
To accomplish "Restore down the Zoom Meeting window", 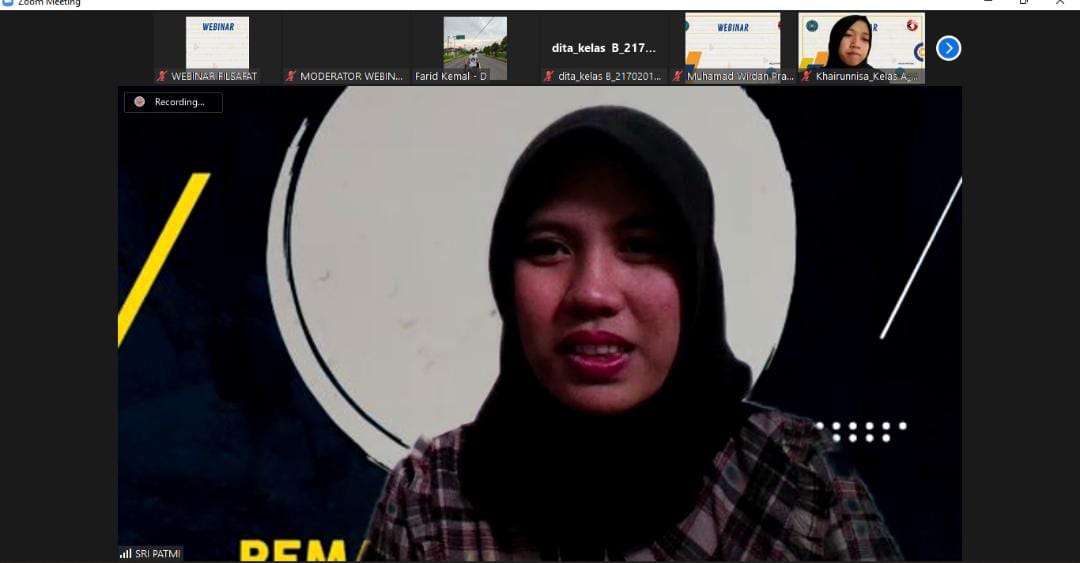I will pyautogui.click(x=1024, y=2).
